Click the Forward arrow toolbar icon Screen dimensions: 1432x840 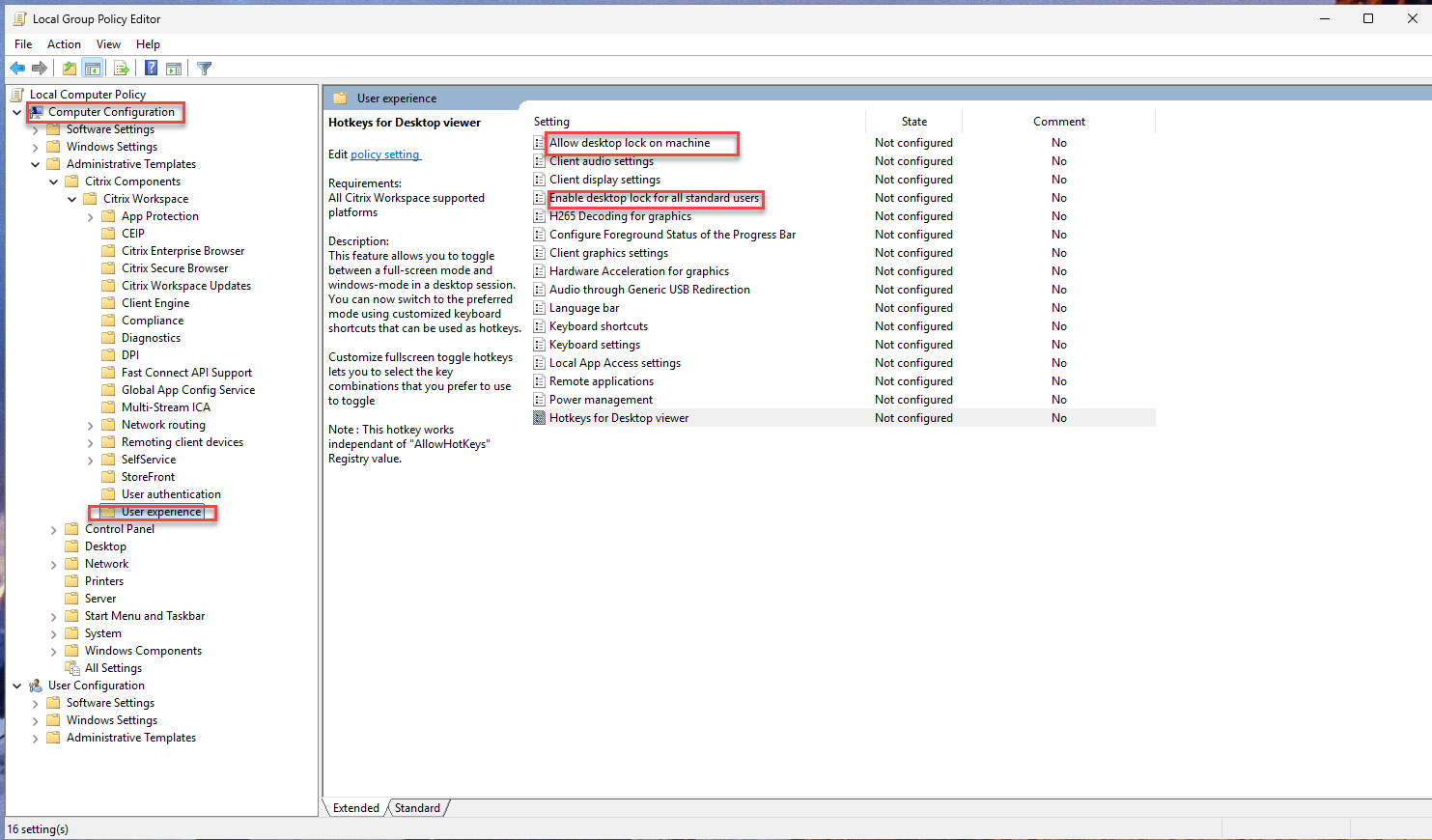pos(40,69)
